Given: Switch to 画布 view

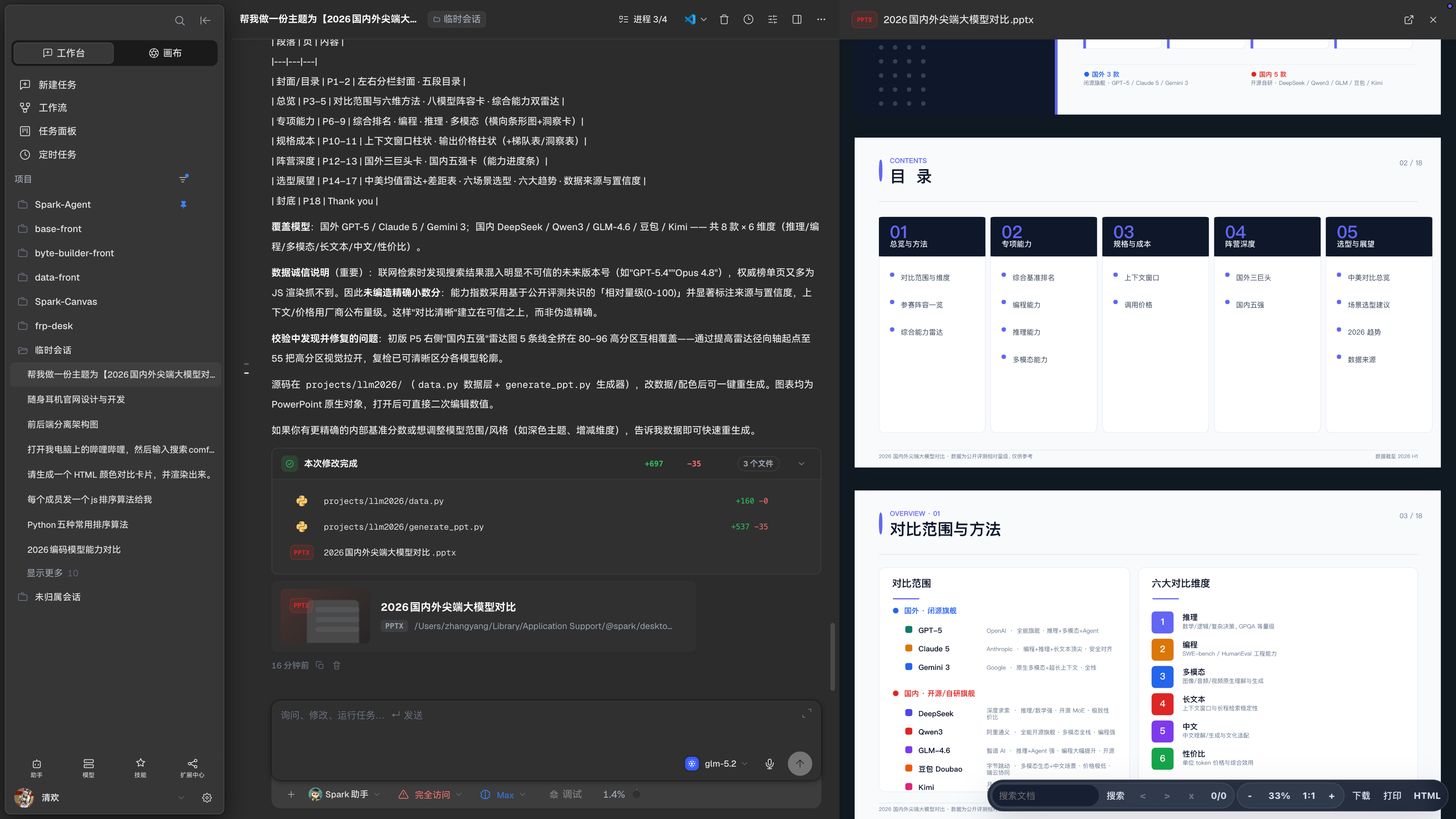Looking at the screenshot, I should point(166,53).
